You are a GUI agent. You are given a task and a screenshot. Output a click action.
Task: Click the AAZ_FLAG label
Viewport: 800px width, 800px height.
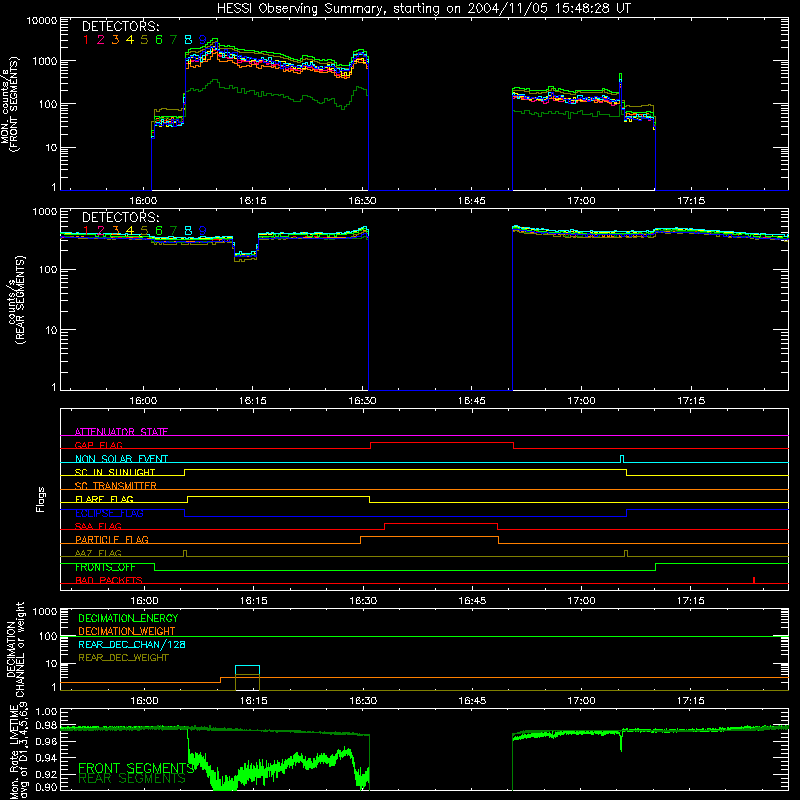click(x=98, y=553)
